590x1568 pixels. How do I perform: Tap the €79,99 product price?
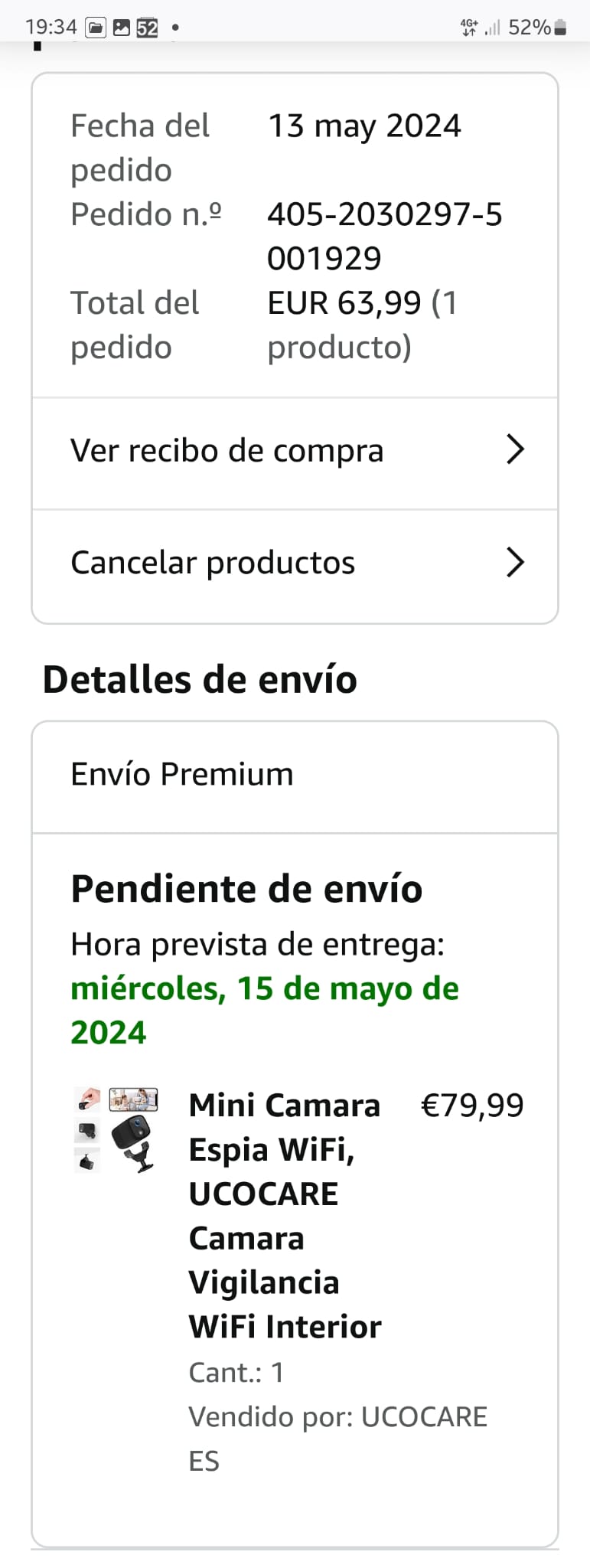pos(472,1106)
